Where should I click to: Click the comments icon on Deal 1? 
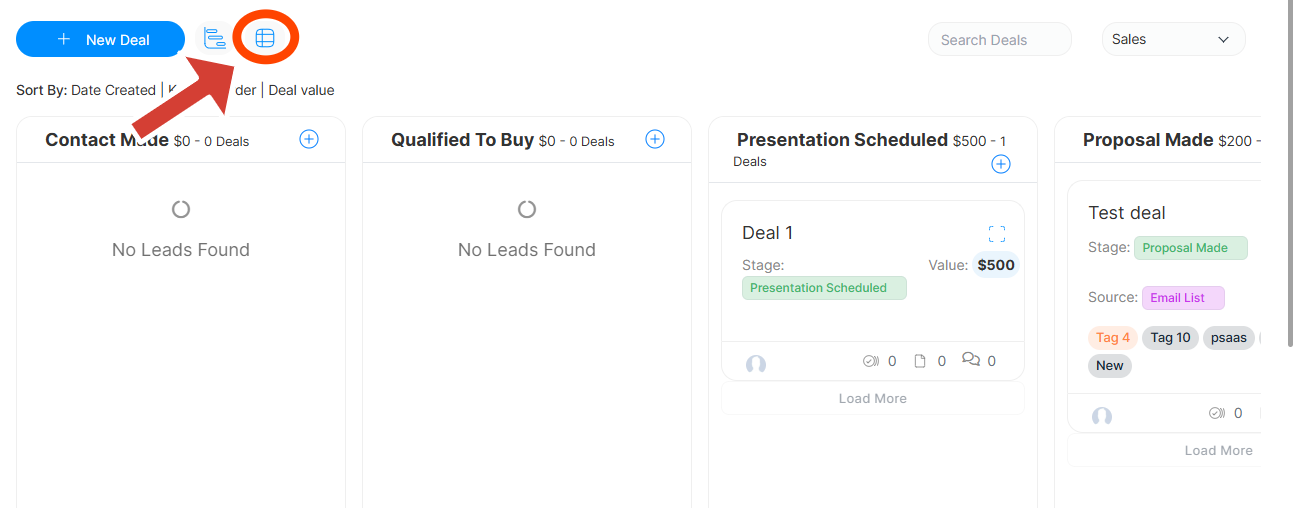pyautogui.click(x=971, y=360)
